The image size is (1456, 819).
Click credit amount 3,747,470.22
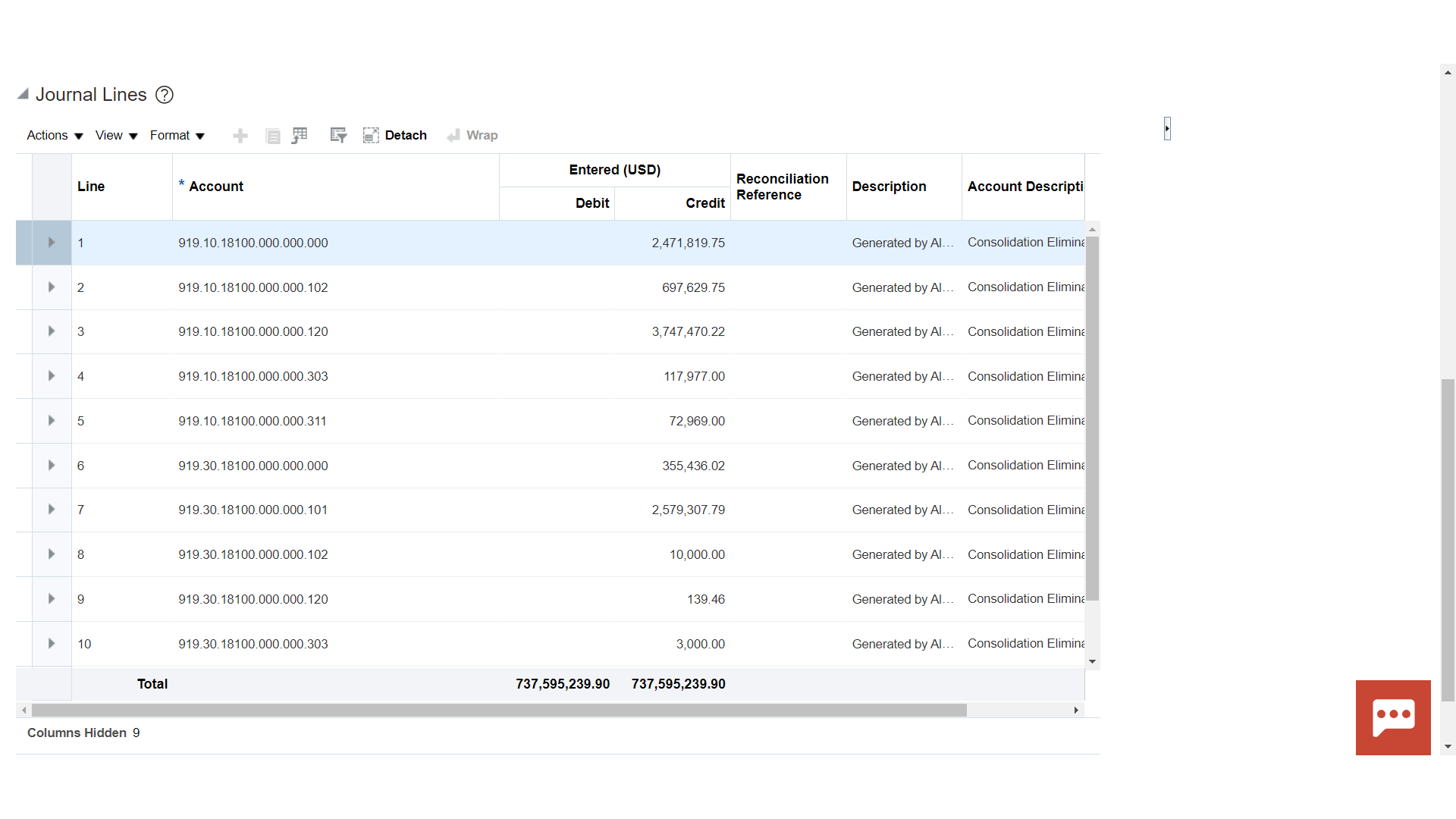(x=688, y=331)
